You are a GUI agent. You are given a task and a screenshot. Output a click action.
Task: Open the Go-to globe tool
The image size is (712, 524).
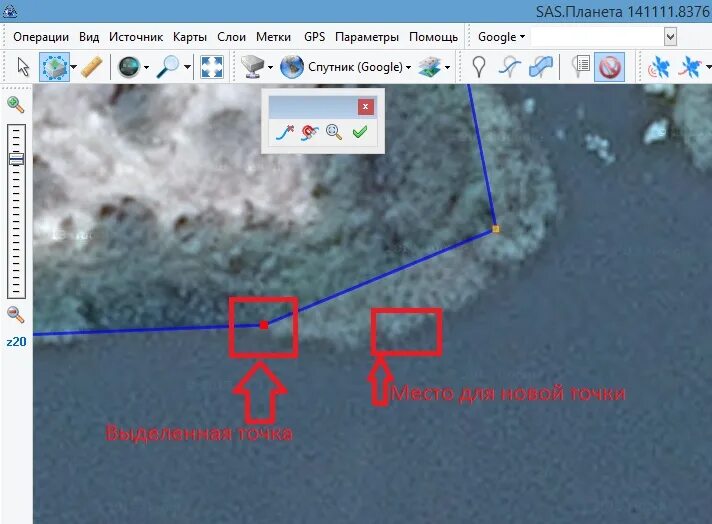click(129, 67)
